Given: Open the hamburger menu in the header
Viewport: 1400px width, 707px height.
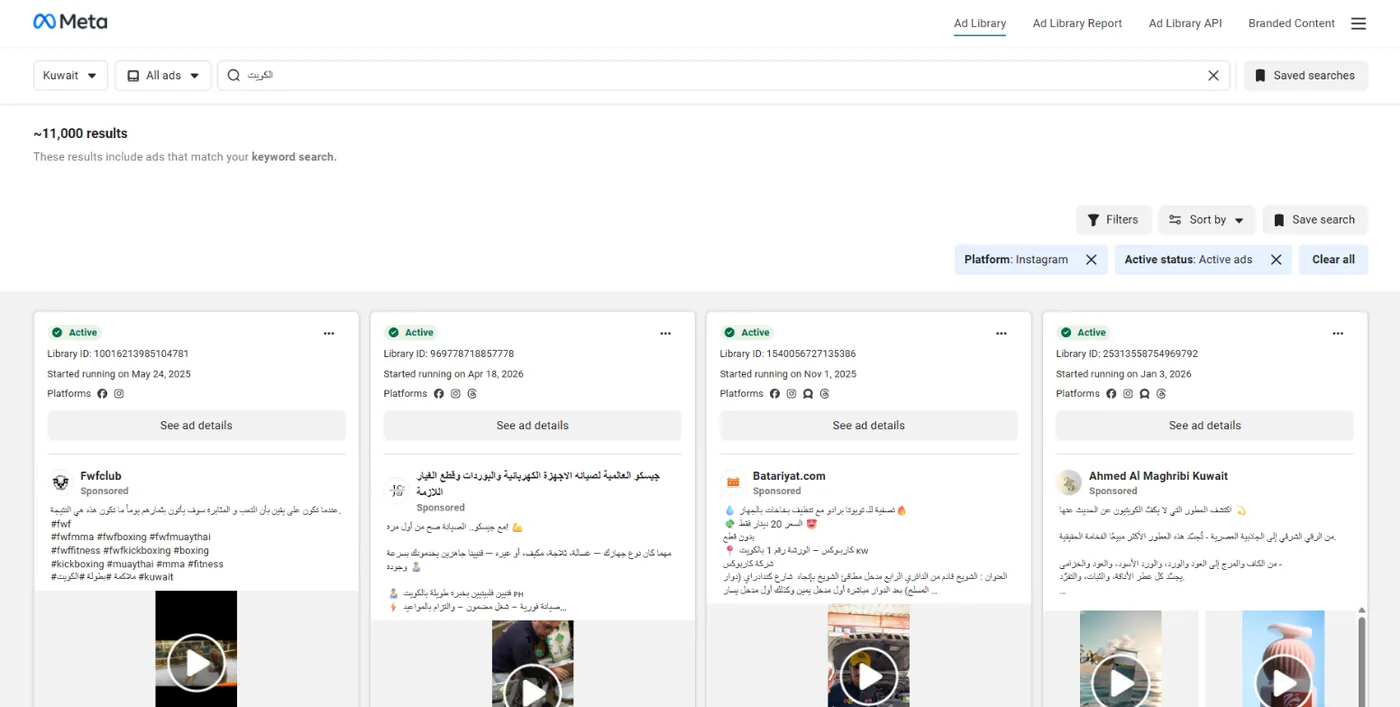Looking at the screenshot, I should coord(1358,23).
